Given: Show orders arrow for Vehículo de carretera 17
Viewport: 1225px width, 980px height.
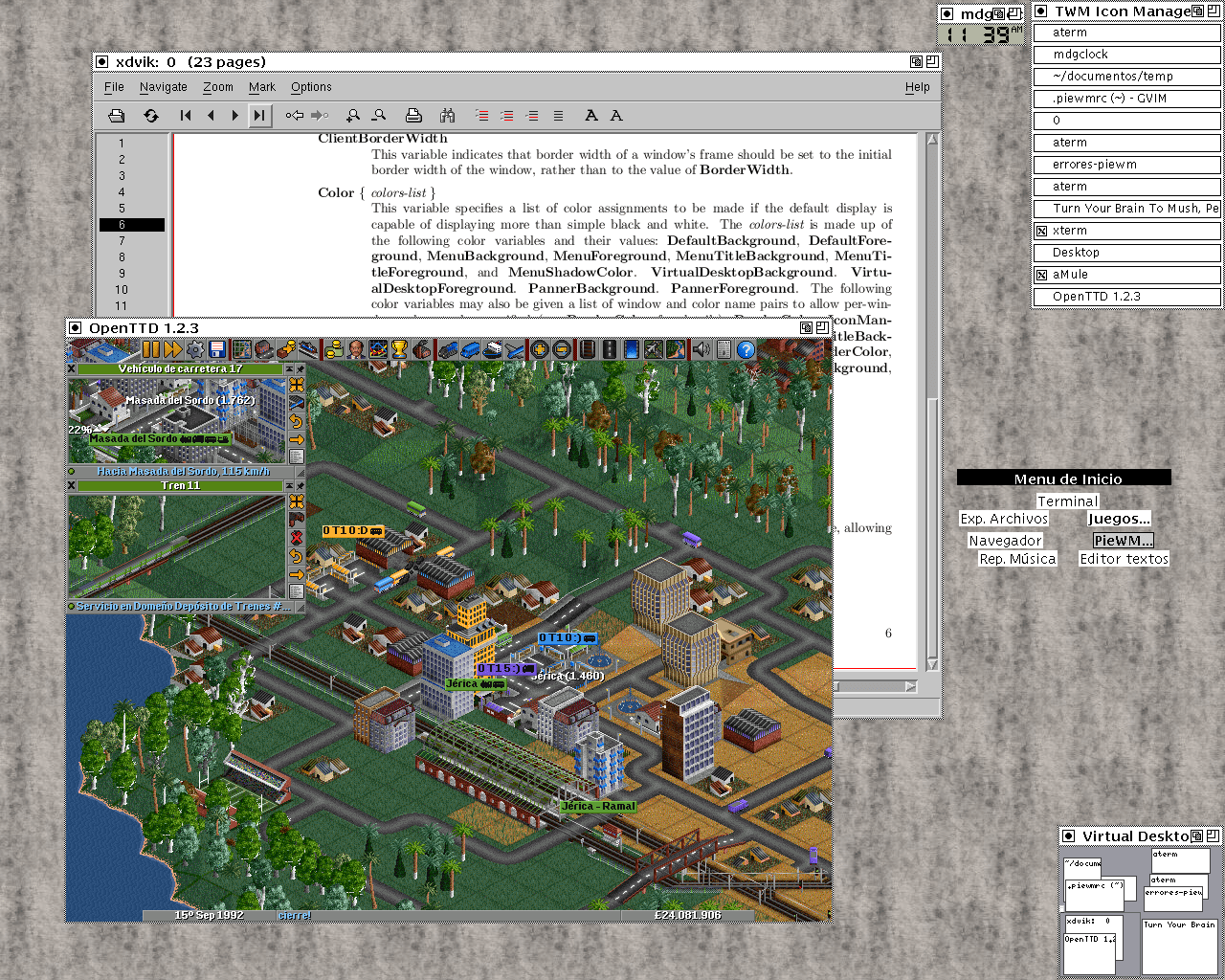Looking at the screenshot, I should 297,440.
